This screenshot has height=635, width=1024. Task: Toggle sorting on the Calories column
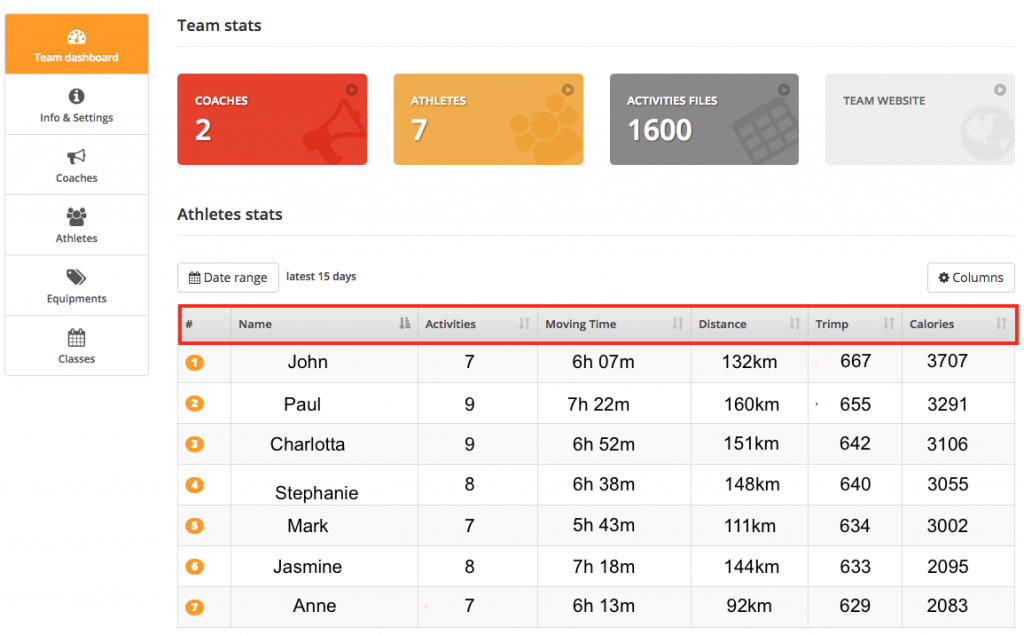(x=1000, y=324)
